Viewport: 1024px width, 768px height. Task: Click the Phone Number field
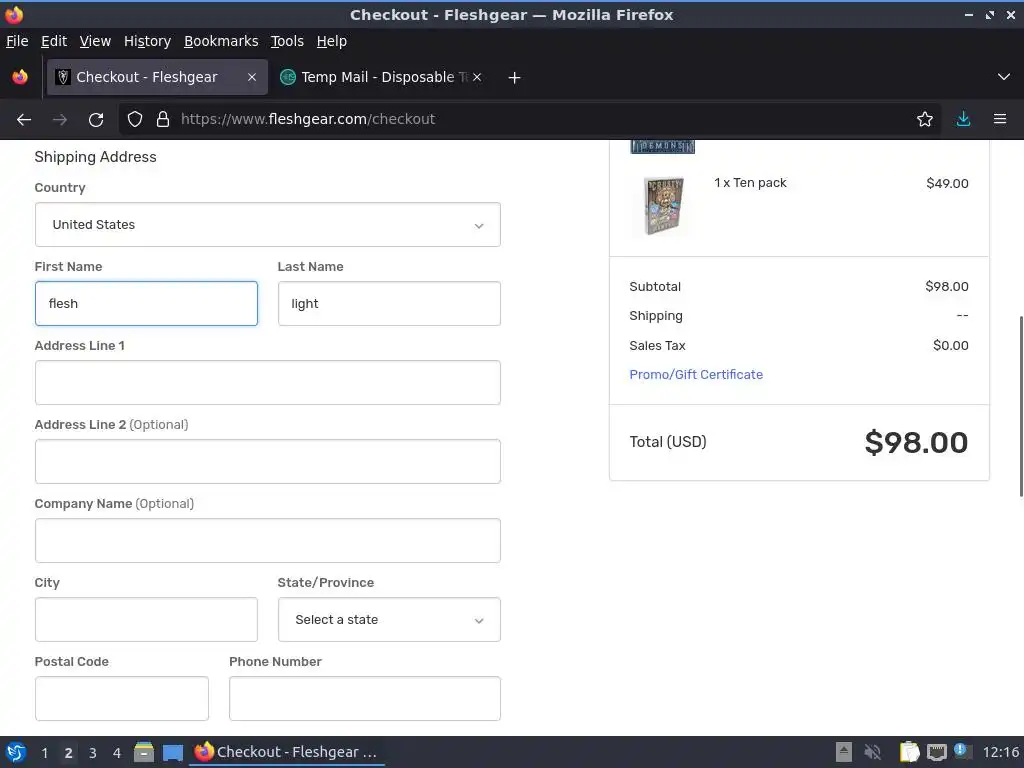point(364,699)
